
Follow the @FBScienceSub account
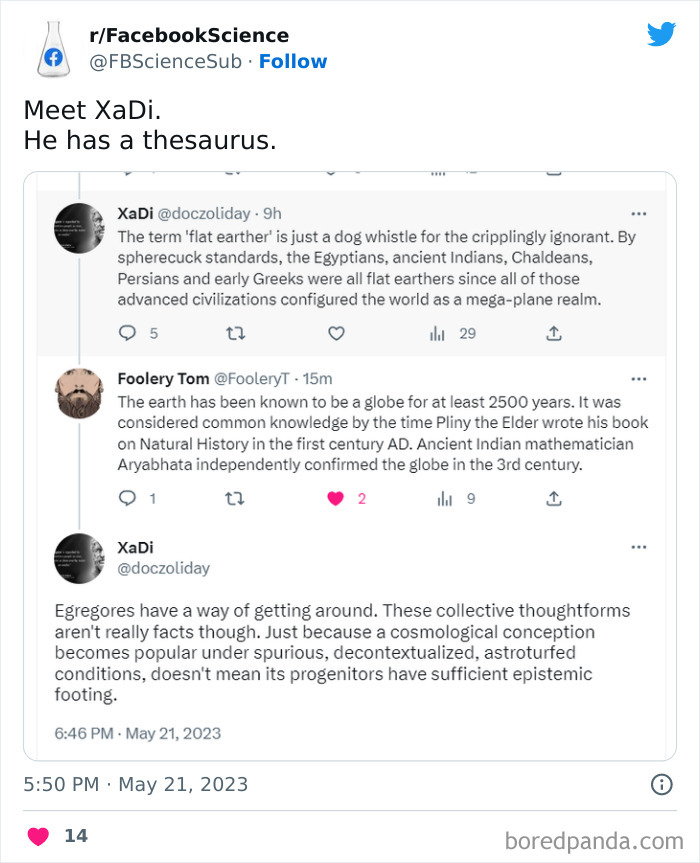tap(293, 61)
